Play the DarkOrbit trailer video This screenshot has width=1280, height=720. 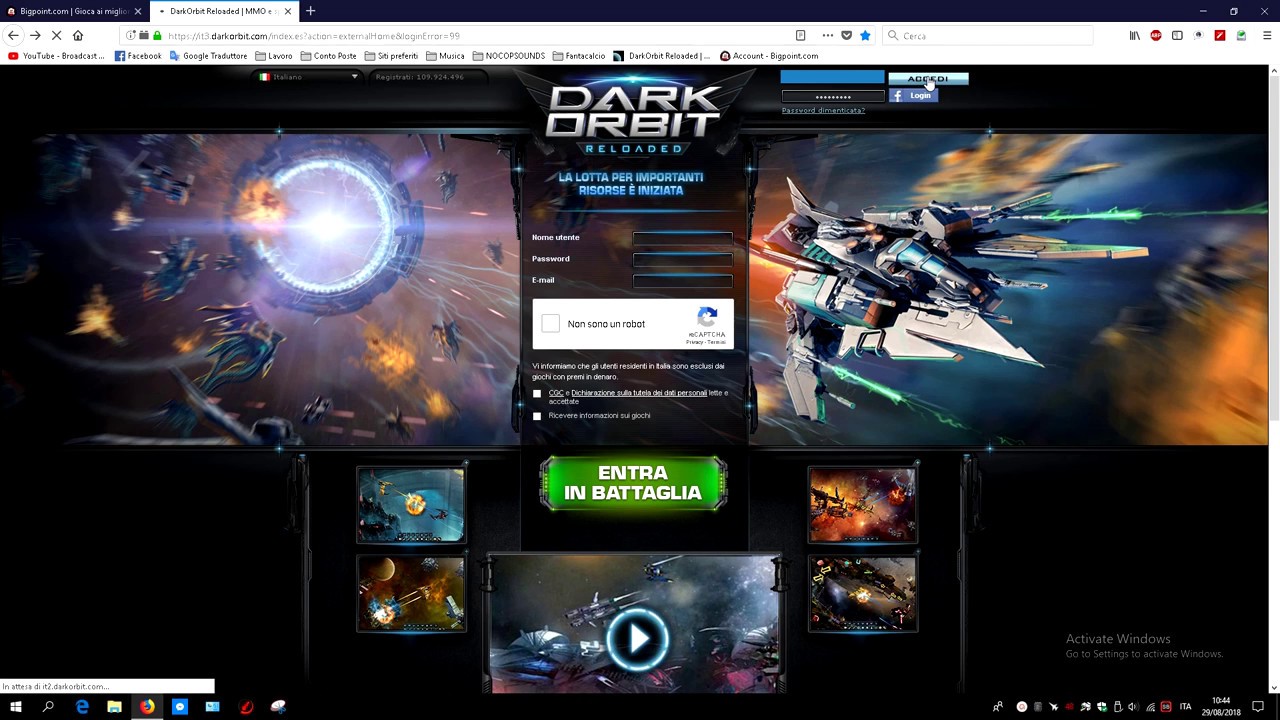[x=636, y=638]
